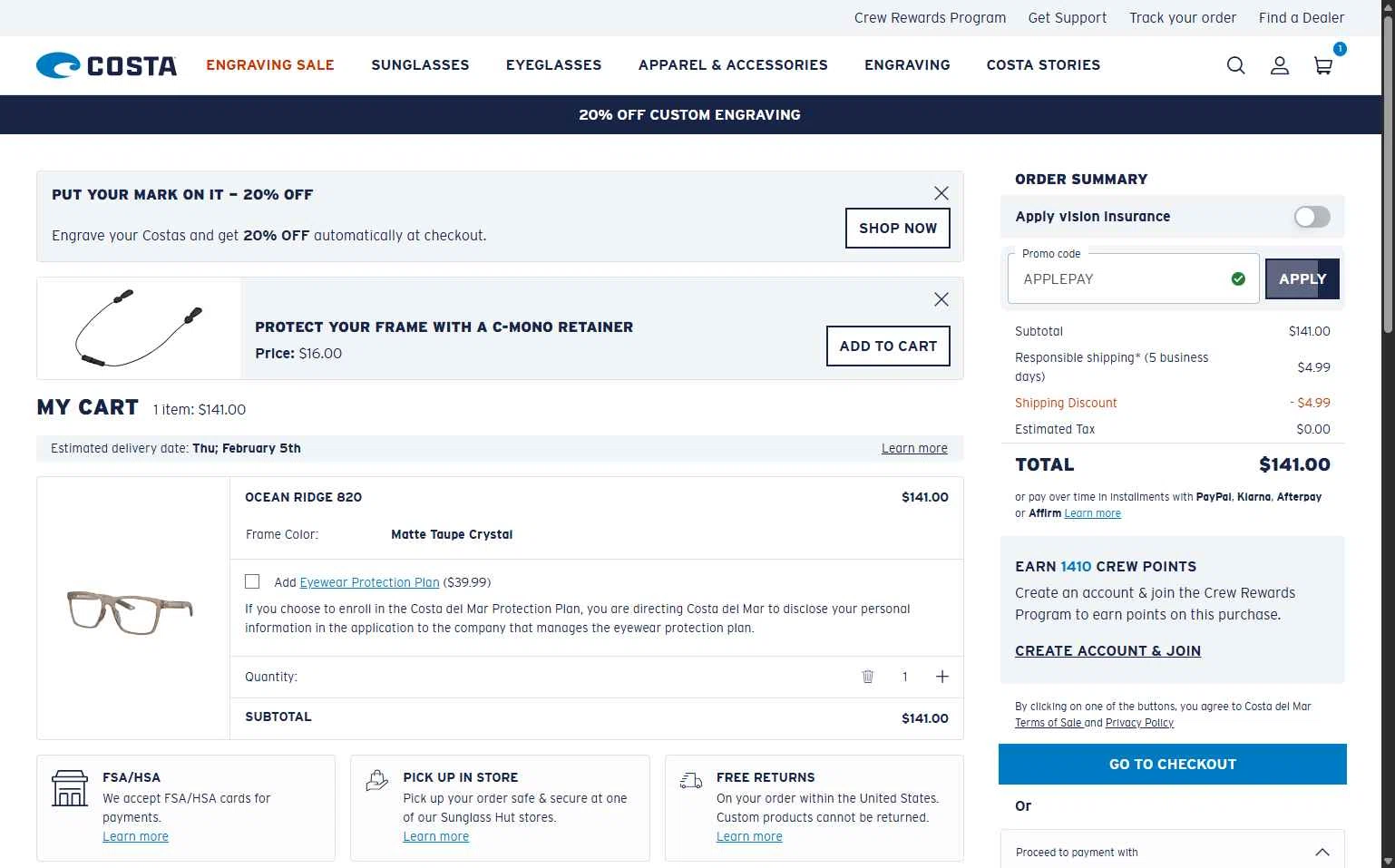1395x868 pixels.
Task: Click the Shop Now button
Action: coord(898,229)
